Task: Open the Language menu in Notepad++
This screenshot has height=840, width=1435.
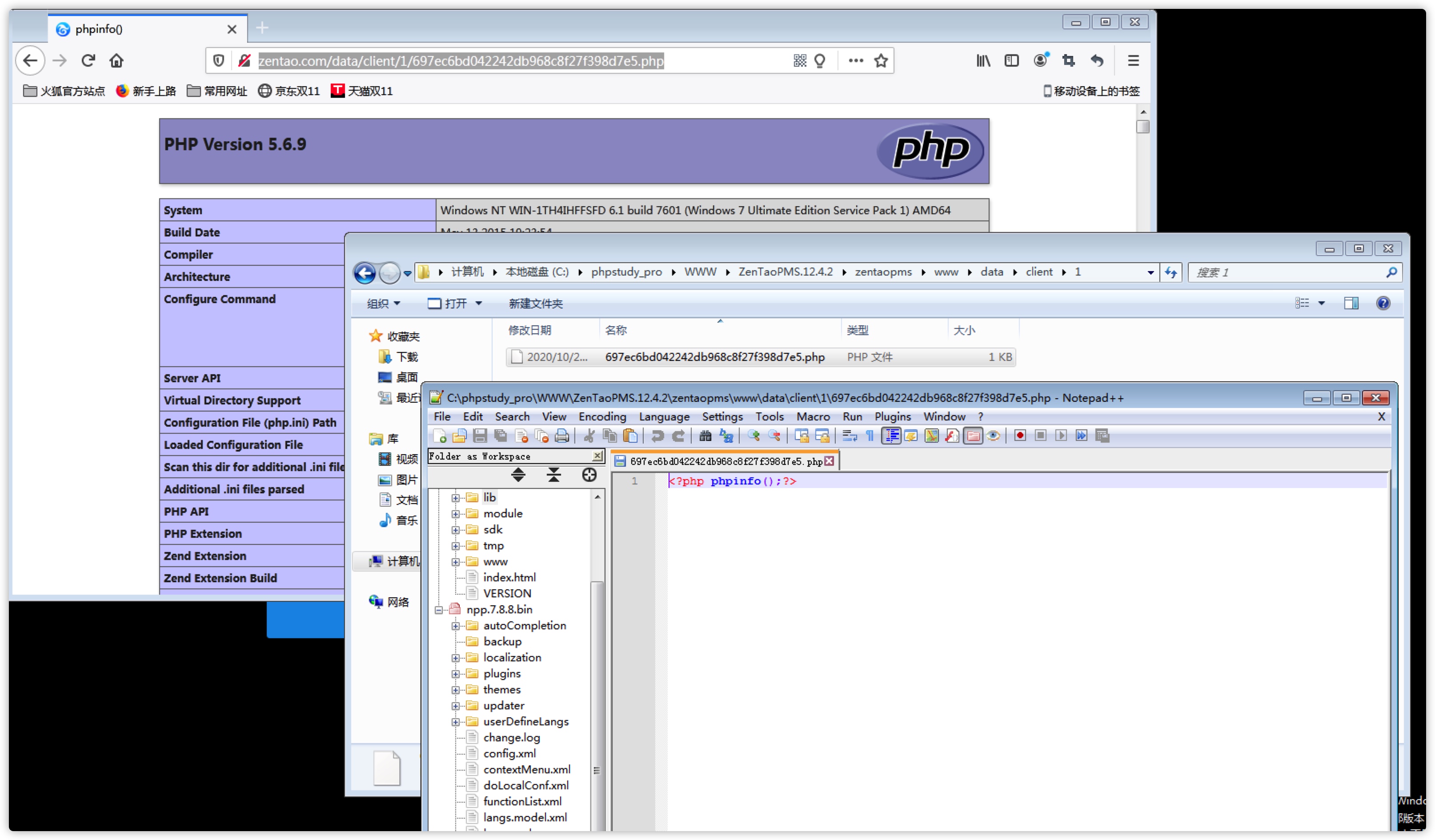Action: [664, 417]
